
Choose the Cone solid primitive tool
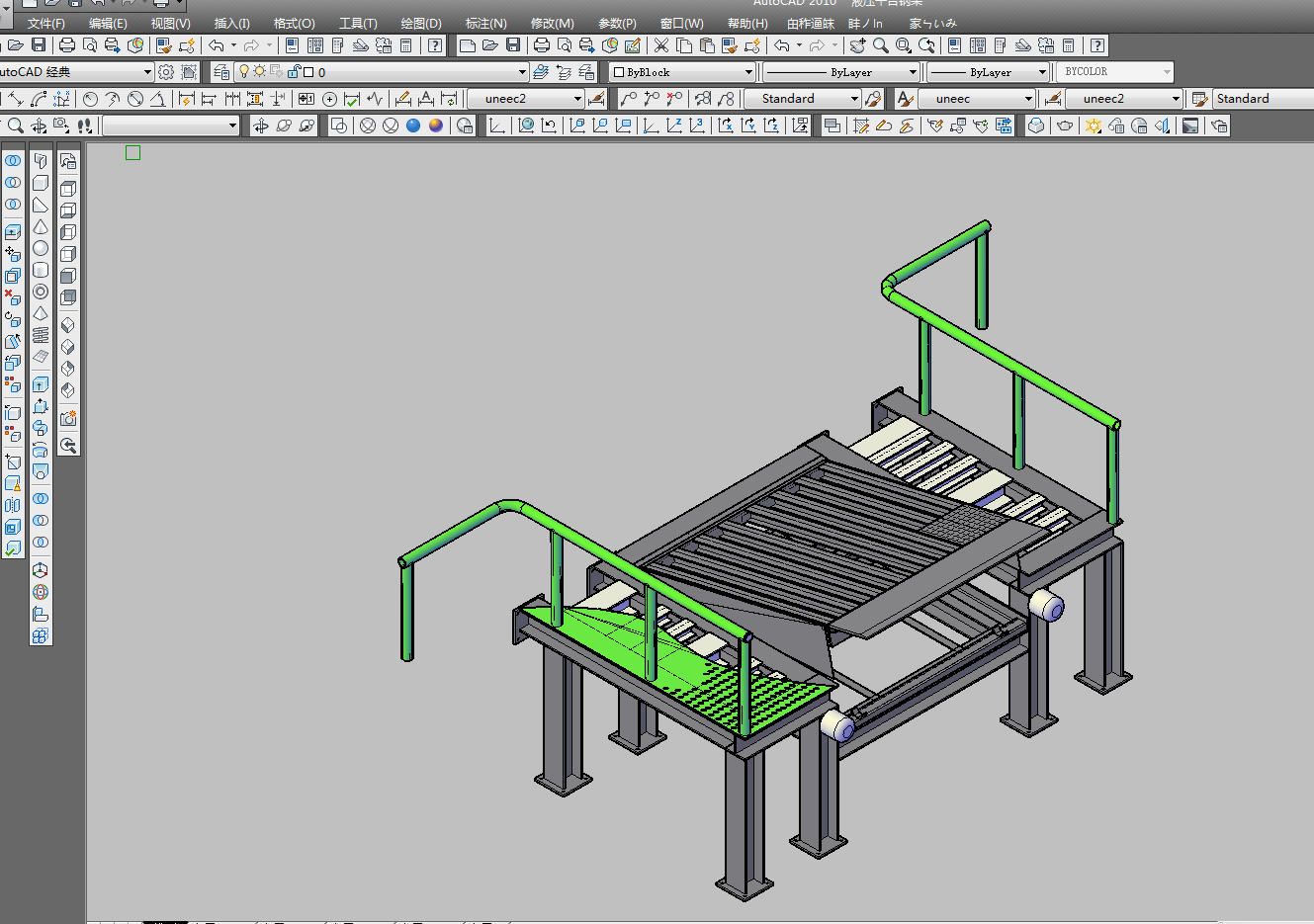pos(41,226)
